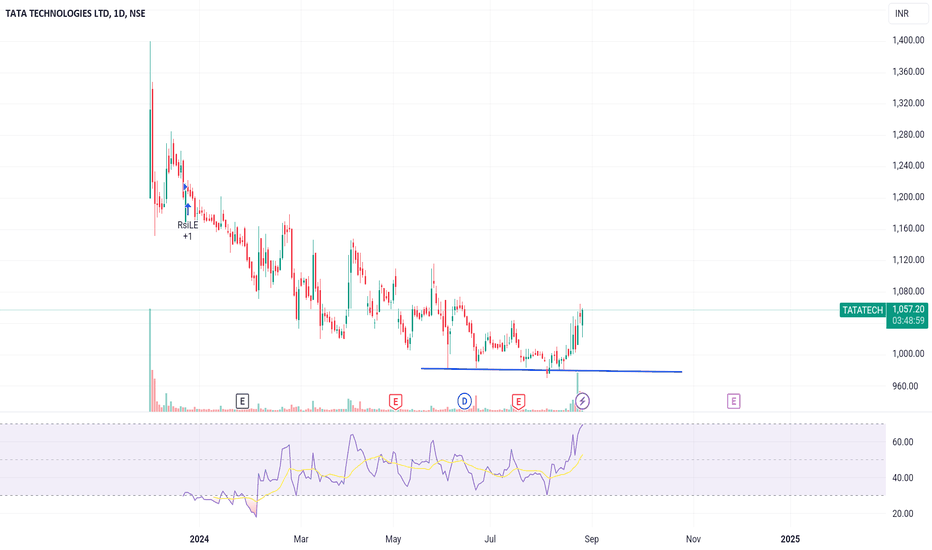Click the purple lightning event marker
The height and width of the screenshot is (550, 932).
(x=582, y=401)
